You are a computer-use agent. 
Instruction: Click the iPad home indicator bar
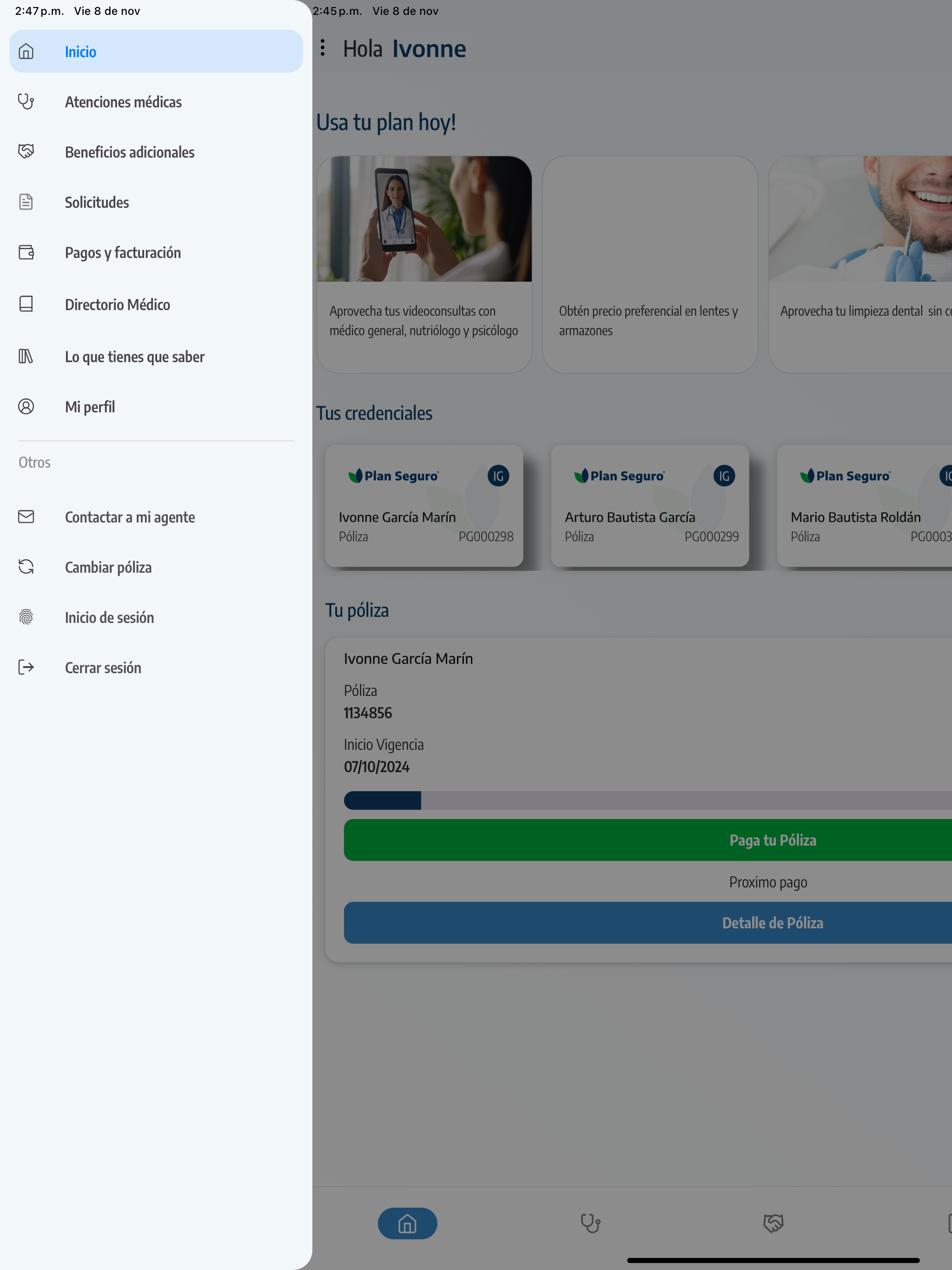click(773, 1260)
